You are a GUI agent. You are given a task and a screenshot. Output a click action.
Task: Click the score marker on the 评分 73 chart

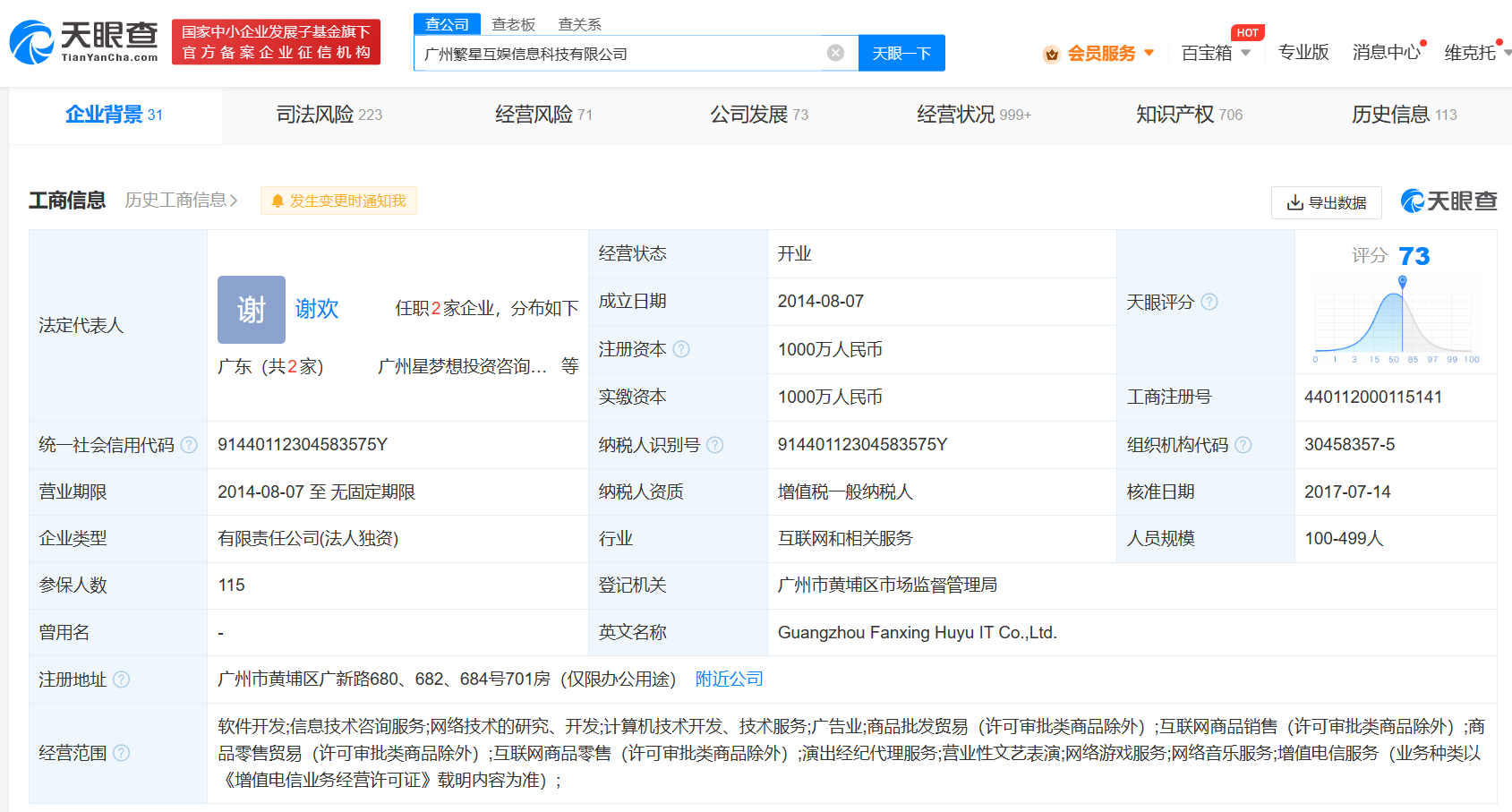[1402, 279]
